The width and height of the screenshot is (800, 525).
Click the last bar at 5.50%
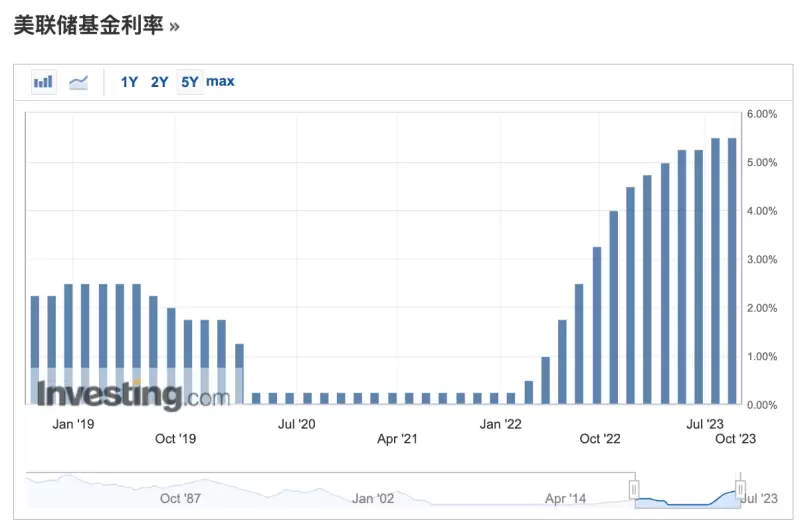tap(732, 270)
